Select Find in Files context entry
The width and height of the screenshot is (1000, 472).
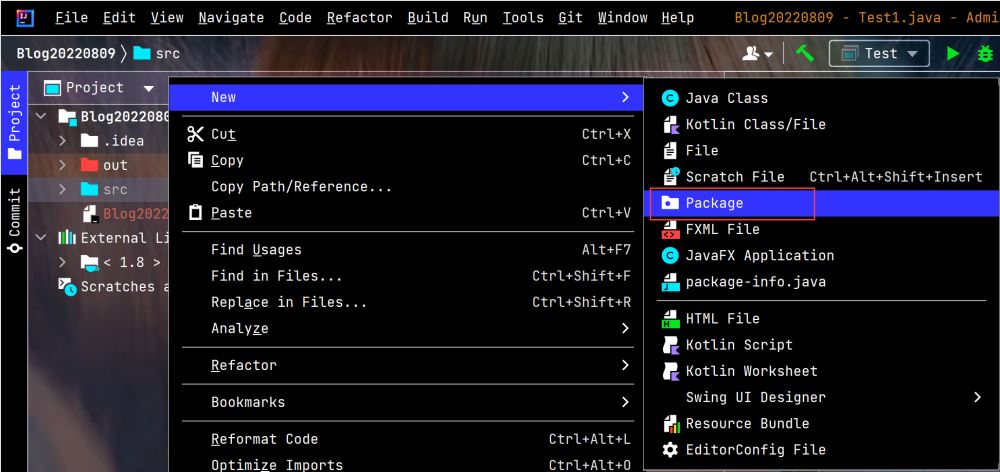(276, 276)
